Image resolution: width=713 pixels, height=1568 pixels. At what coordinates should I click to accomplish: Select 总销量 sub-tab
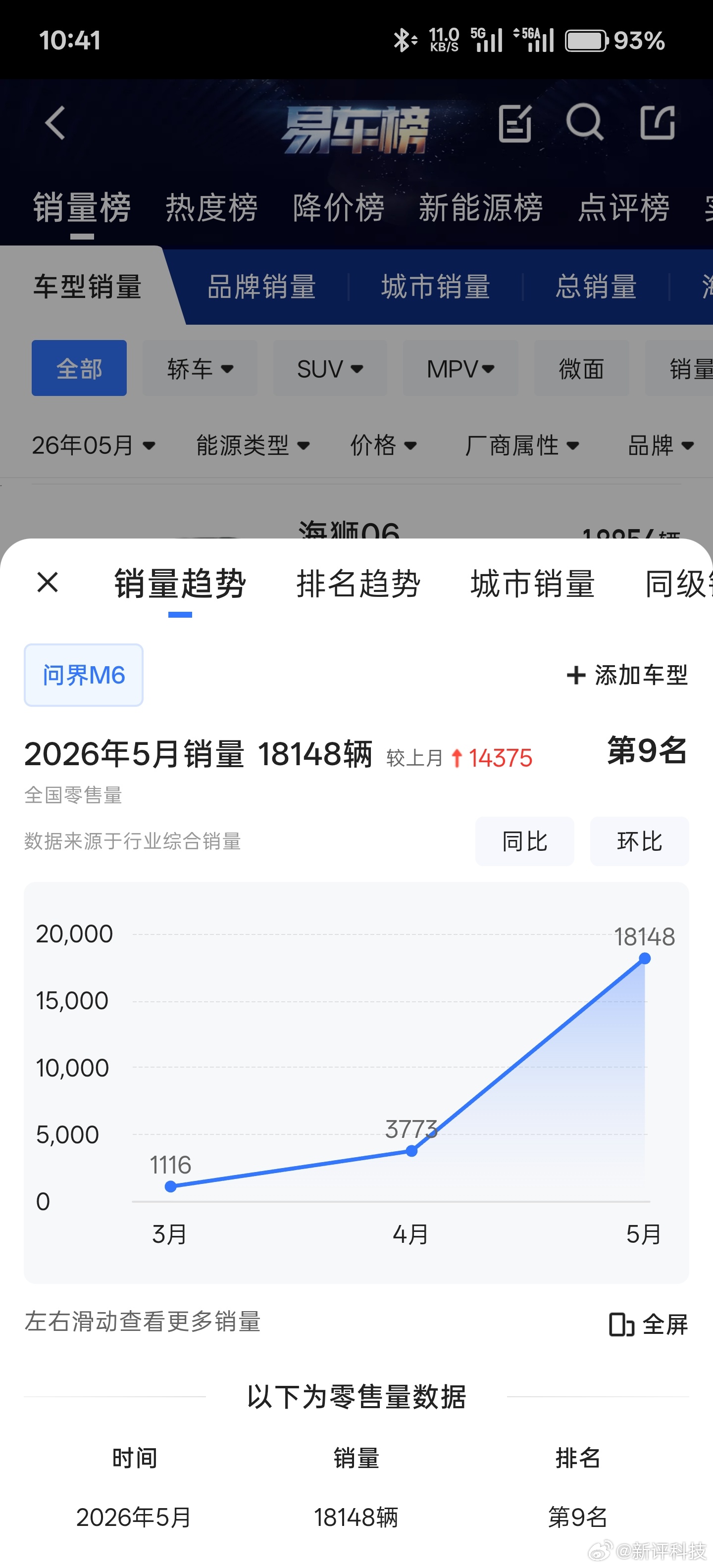tap(596, 287)
